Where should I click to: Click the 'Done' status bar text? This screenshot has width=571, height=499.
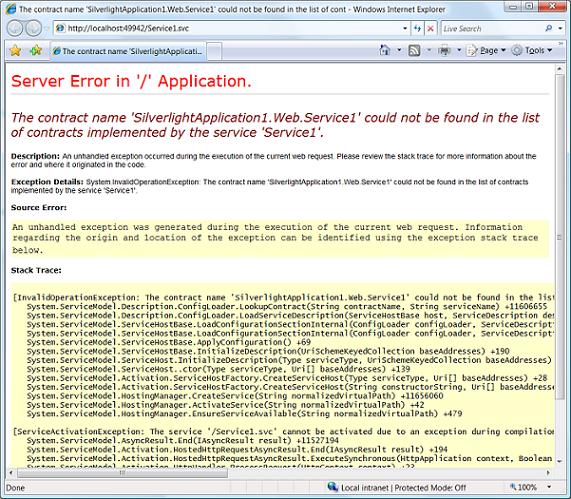(x=15, y=488)
